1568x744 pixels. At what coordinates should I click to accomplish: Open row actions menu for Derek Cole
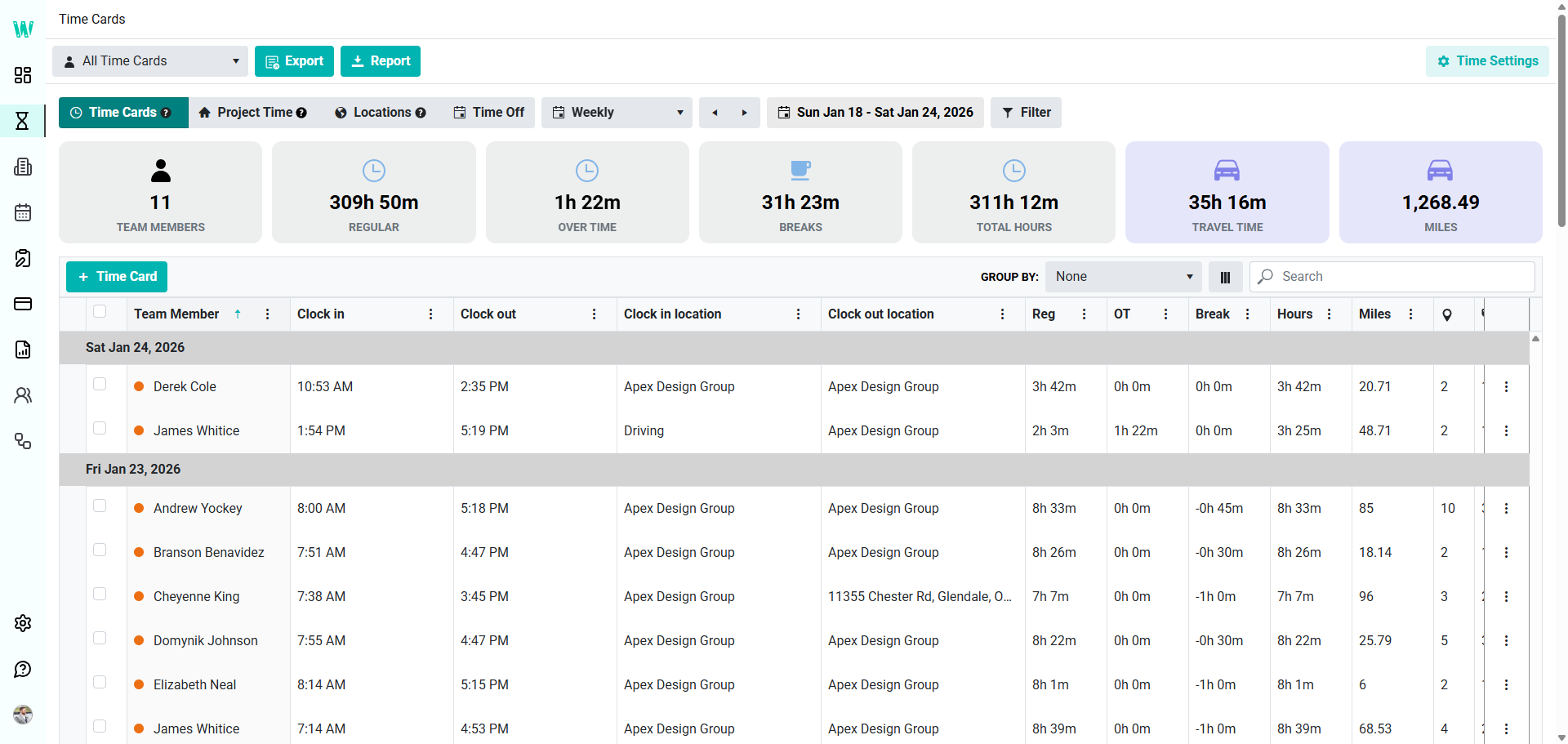(x=1506, y=386)
